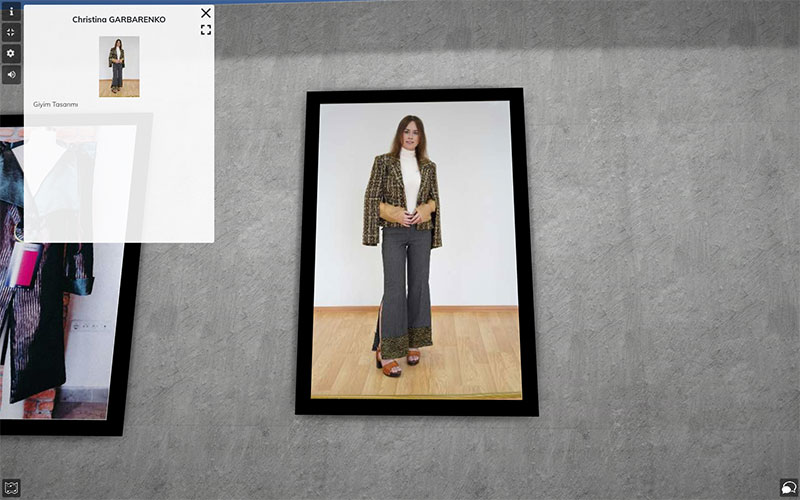Open the info panel icon
The width and height of the screenshot is (800, 500).
pos(11,11)
